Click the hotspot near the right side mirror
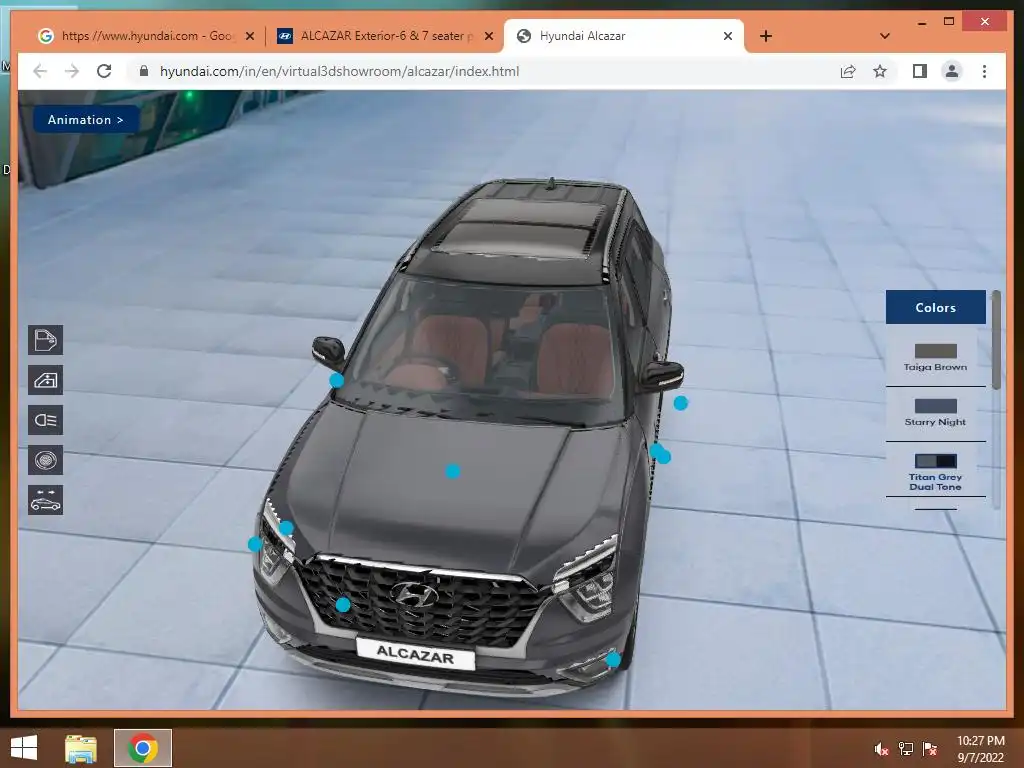Image resolution: width=1024 pixels, height=768 pixels. (x=680, y=403)
